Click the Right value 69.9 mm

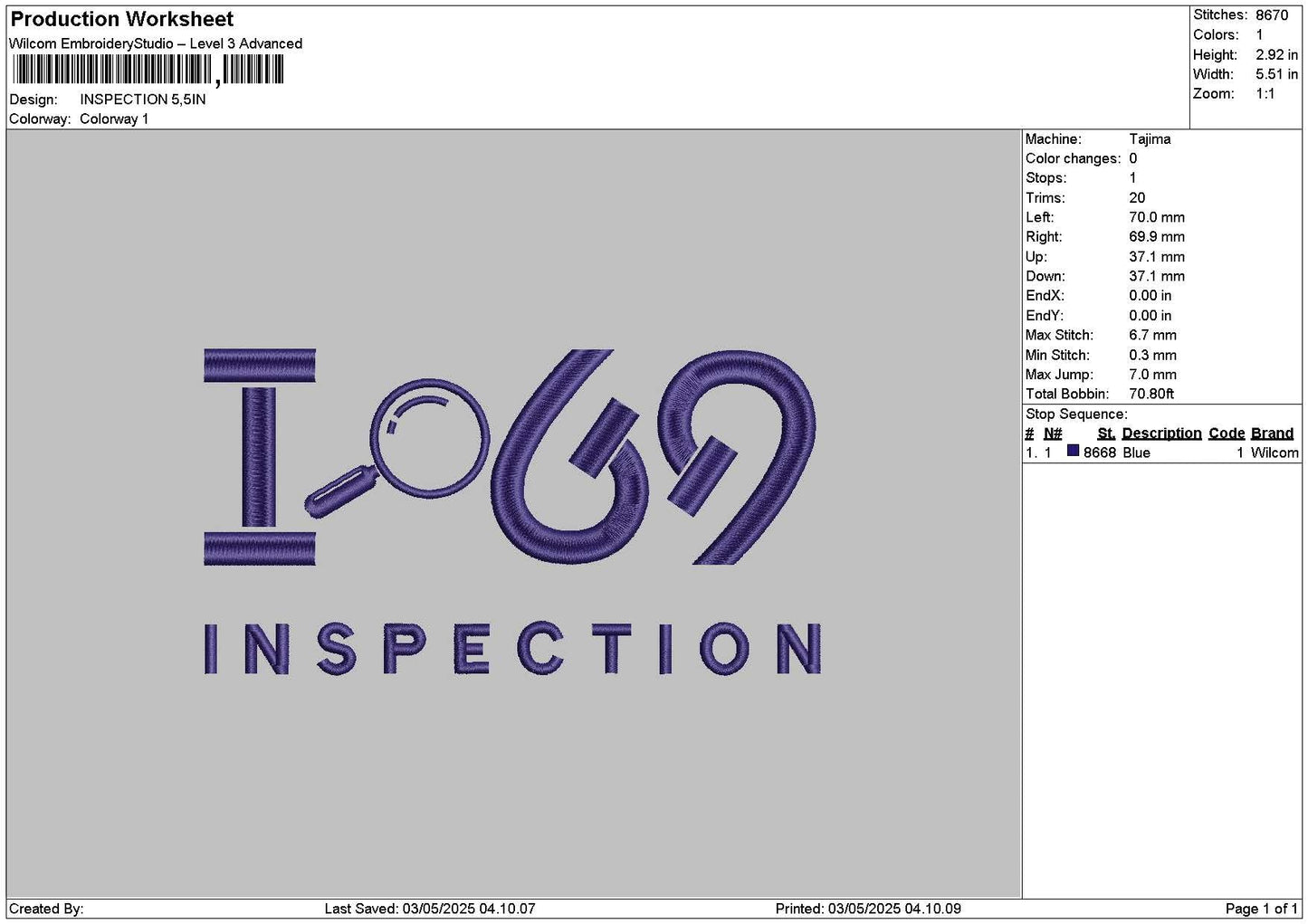click(1157, 237)
